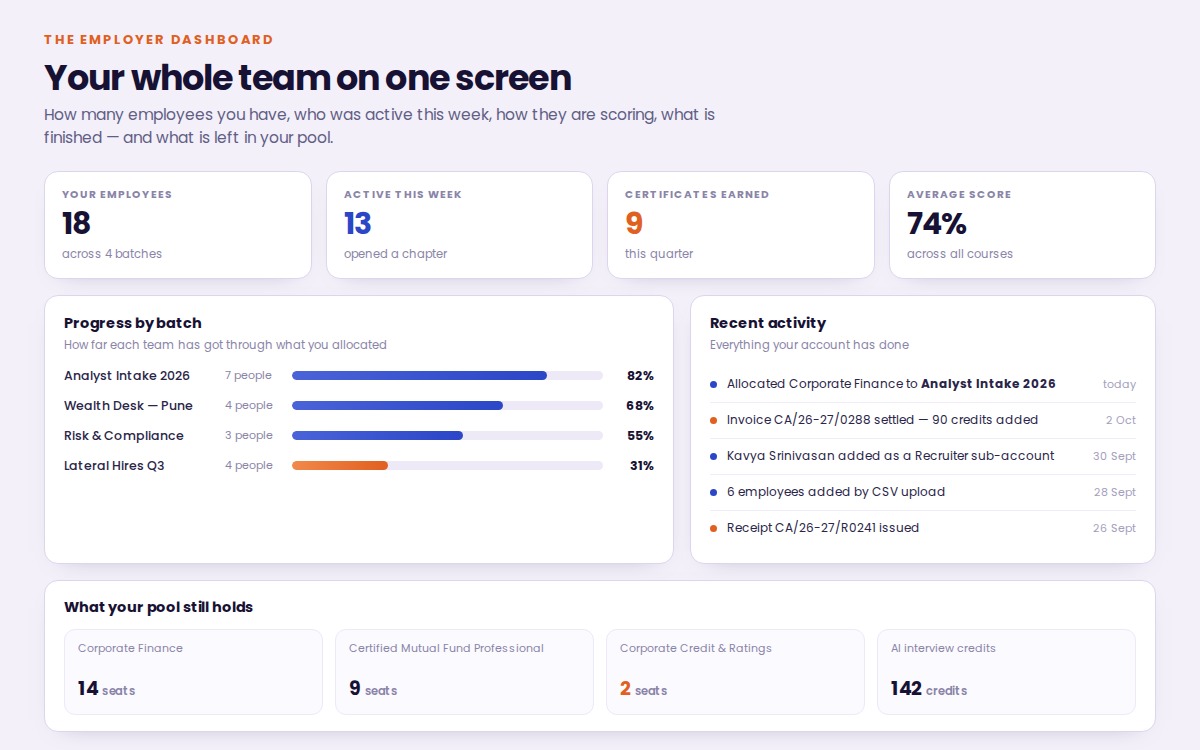1200x750 pixels.
Task: Click the orange dot beside Receipt issued entry
Action: pos(713,528)
